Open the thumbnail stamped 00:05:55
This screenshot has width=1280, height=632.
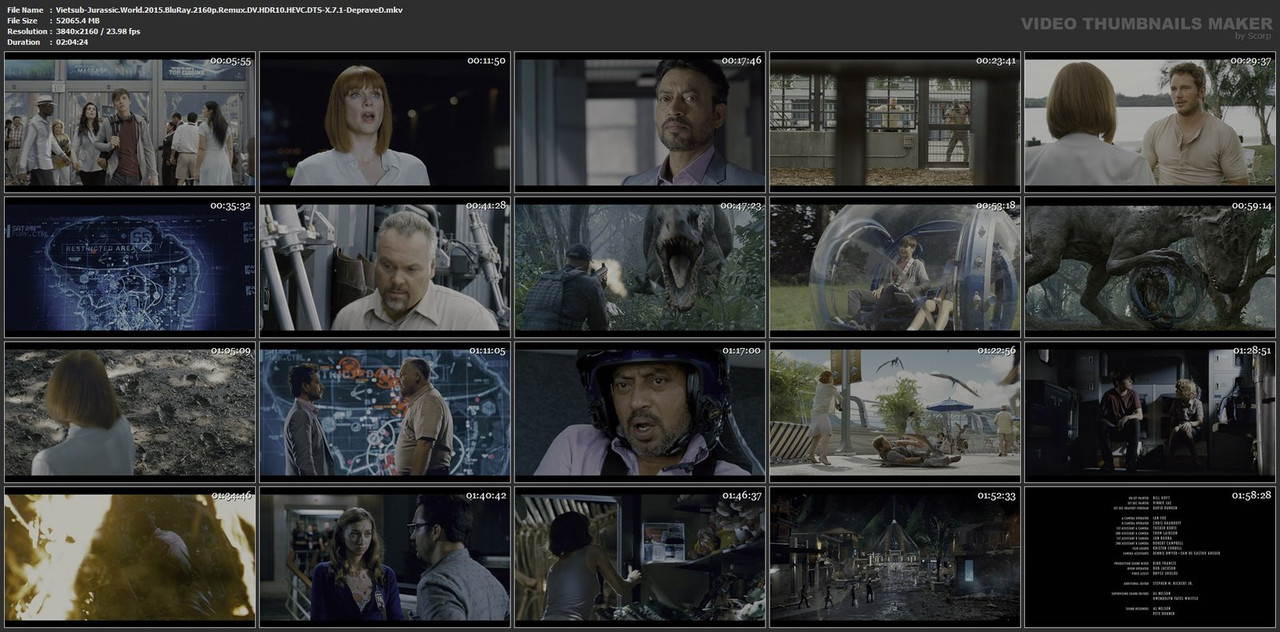pyautogui.click(x=130, y=122)
